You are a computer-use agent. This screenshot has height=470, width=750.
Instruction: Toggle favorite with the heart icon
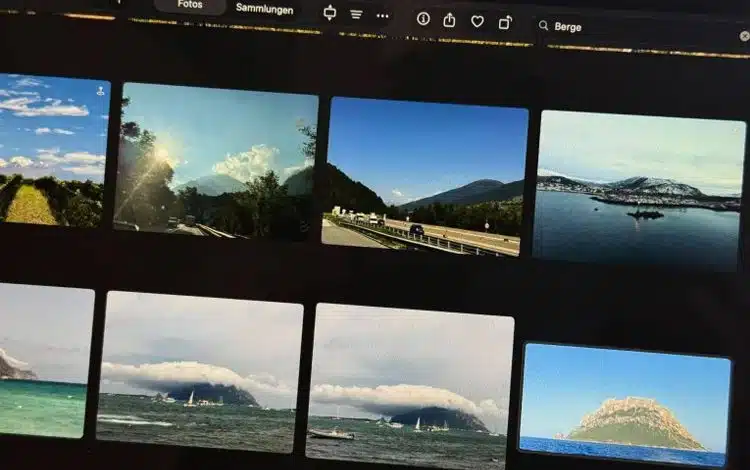[477, 21]
